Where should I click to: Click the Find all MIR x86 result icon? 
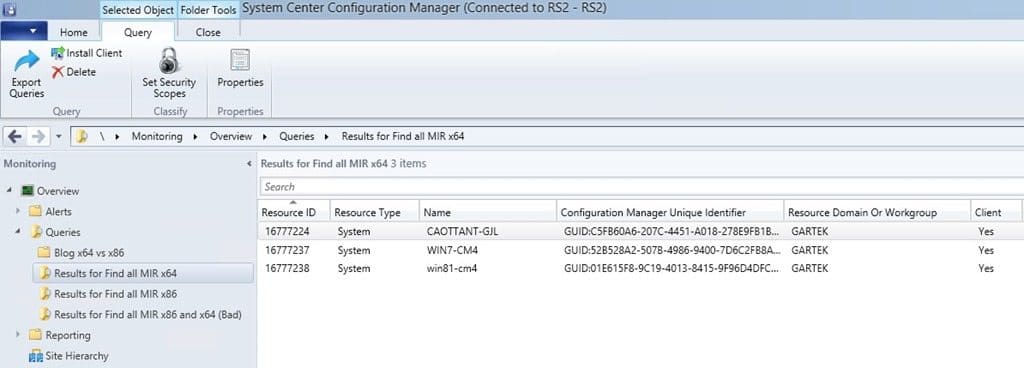tap(45, 294)
